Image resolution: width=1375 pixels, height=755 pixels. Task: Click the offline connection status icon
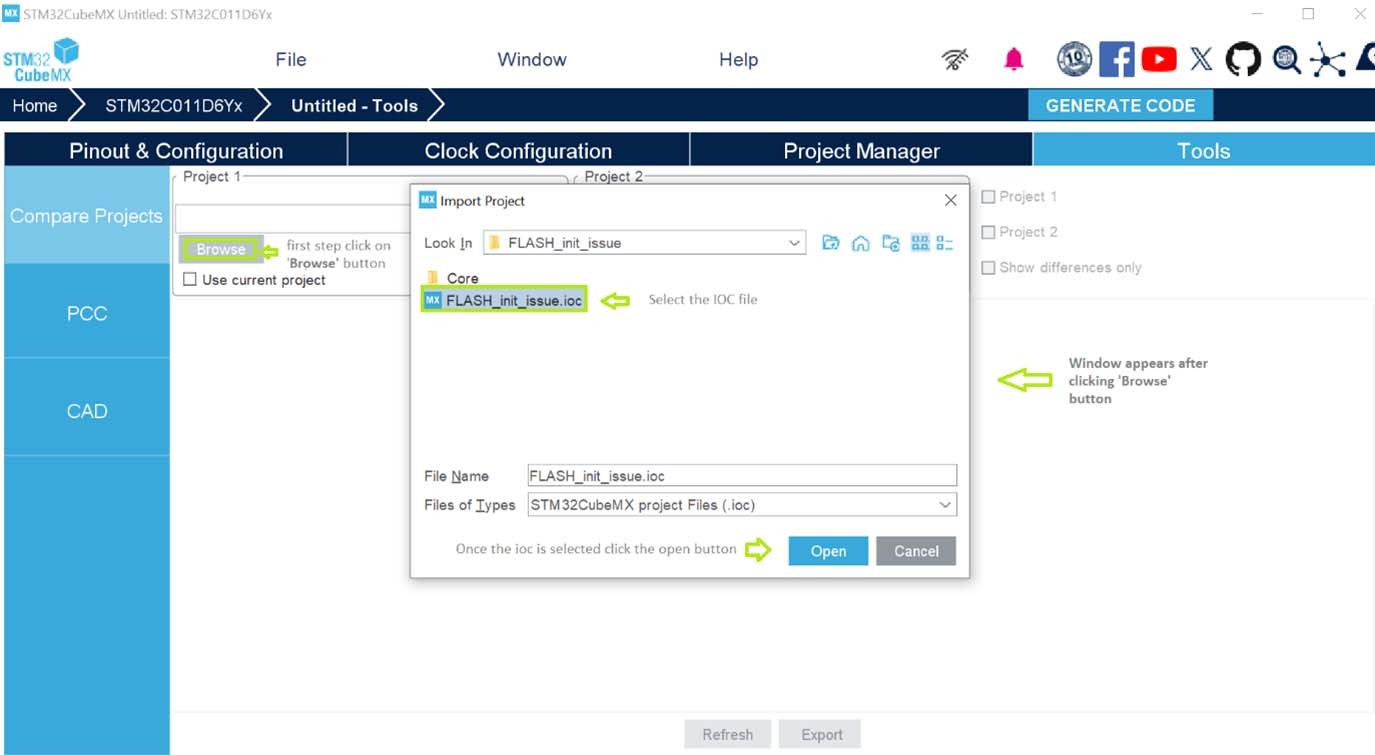point(956,60)
